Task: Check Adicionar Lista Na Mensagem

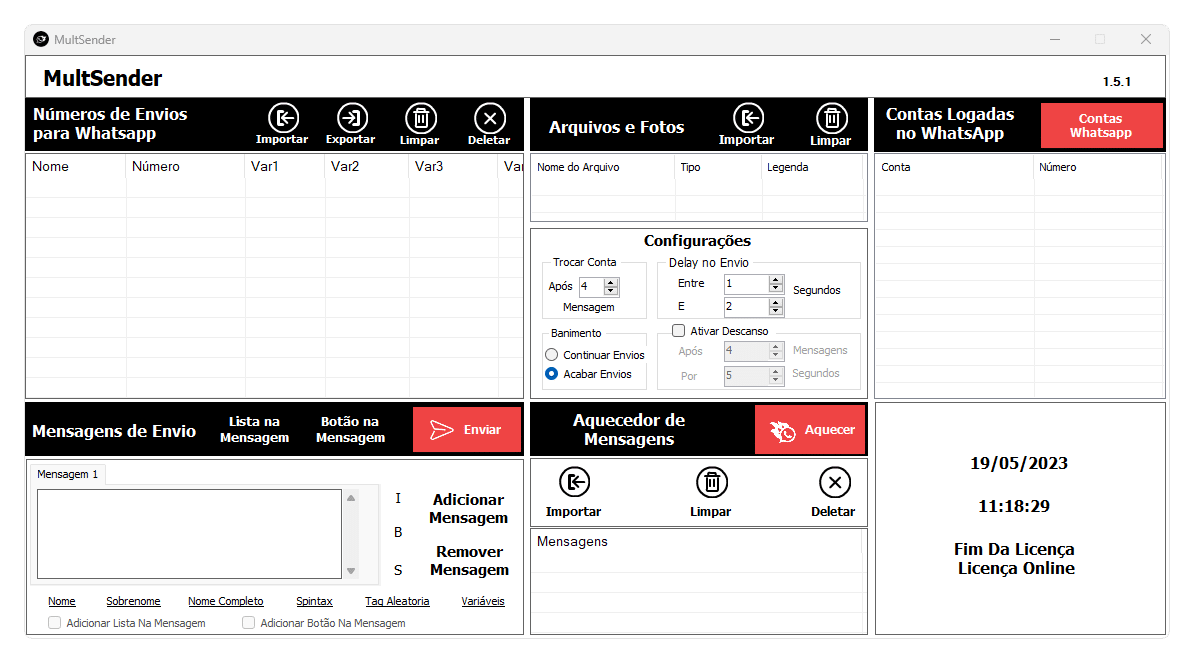Action: [x=54, y=623]
